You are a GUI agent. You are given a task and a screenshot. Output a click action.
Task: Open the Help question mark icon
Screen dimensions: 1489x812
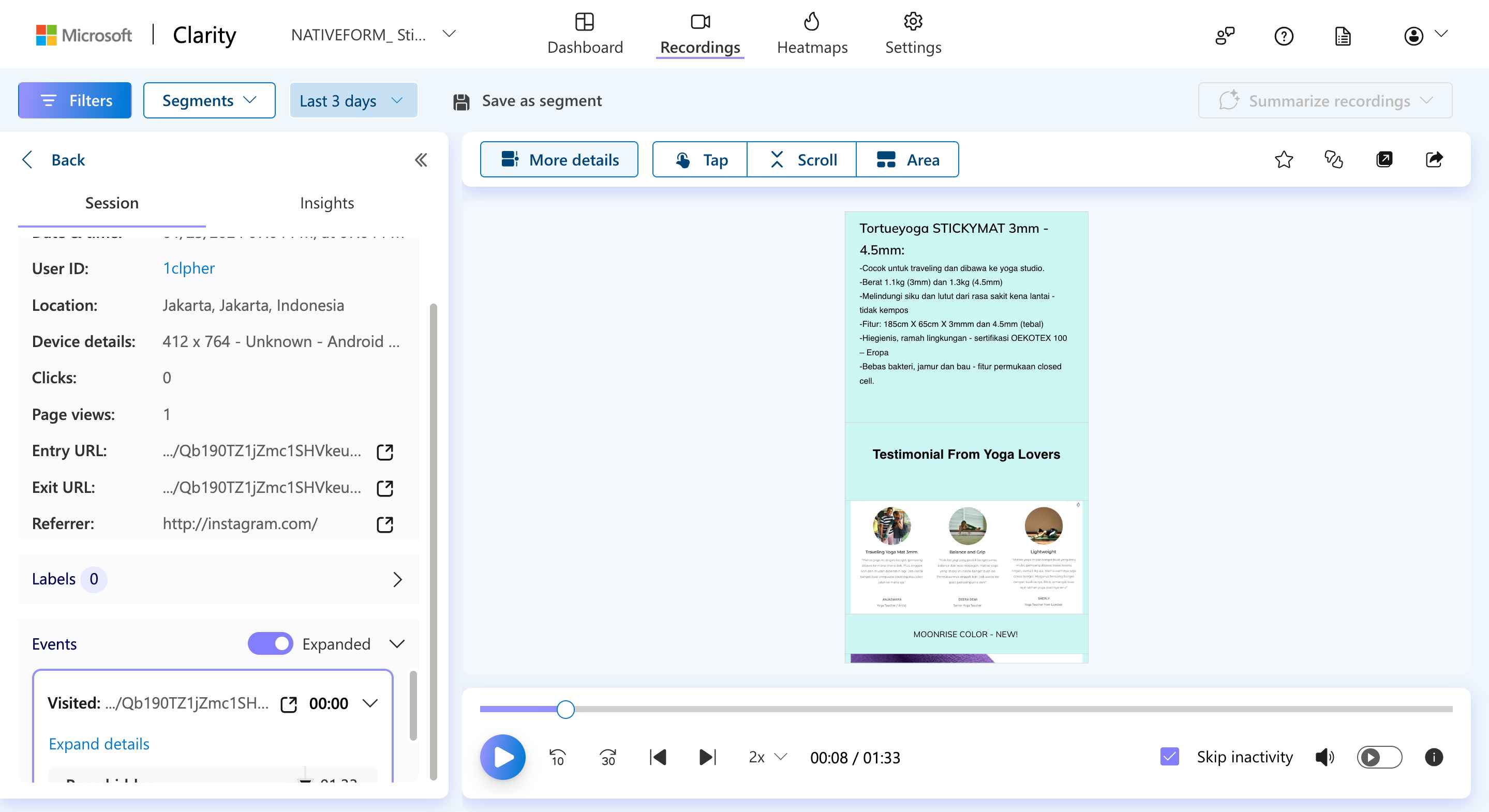click(1284, 36)
